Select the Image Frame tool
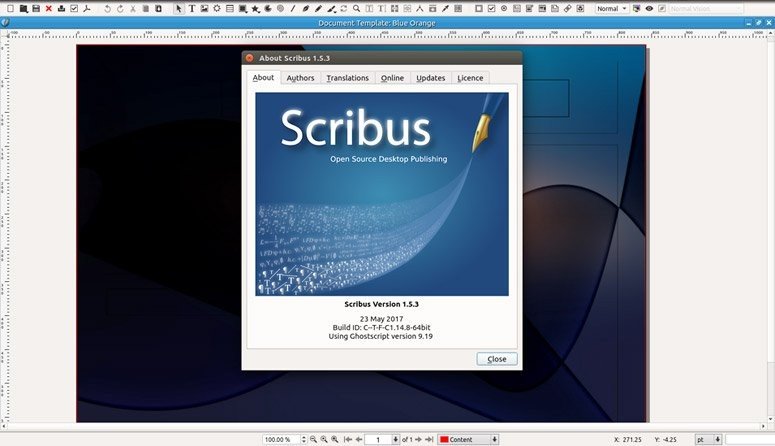This screenshot has width=775, height=446. (204, 8)
